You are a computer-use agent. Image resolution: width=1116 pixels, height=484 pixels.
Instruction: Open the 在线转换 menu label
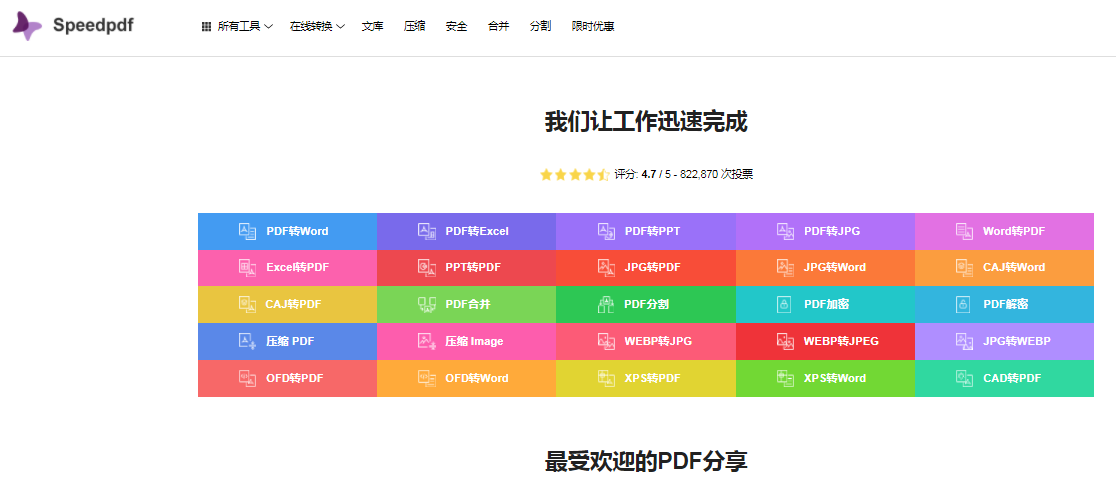[x=311, y=26]
